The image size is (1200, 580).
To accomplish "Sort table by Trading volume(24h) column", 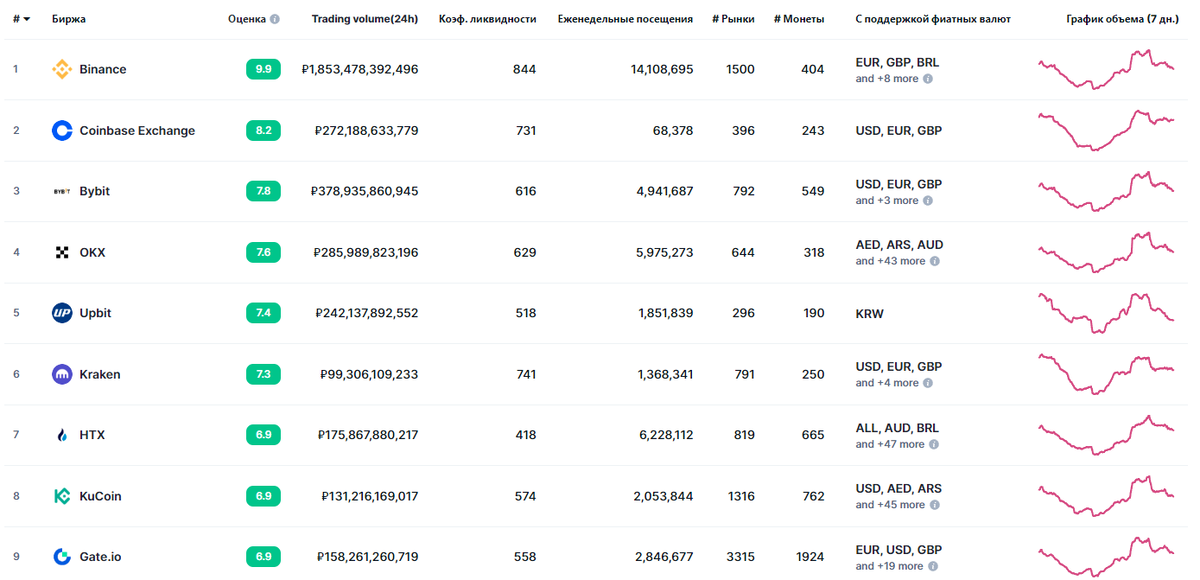I will (x=364, y=19).
